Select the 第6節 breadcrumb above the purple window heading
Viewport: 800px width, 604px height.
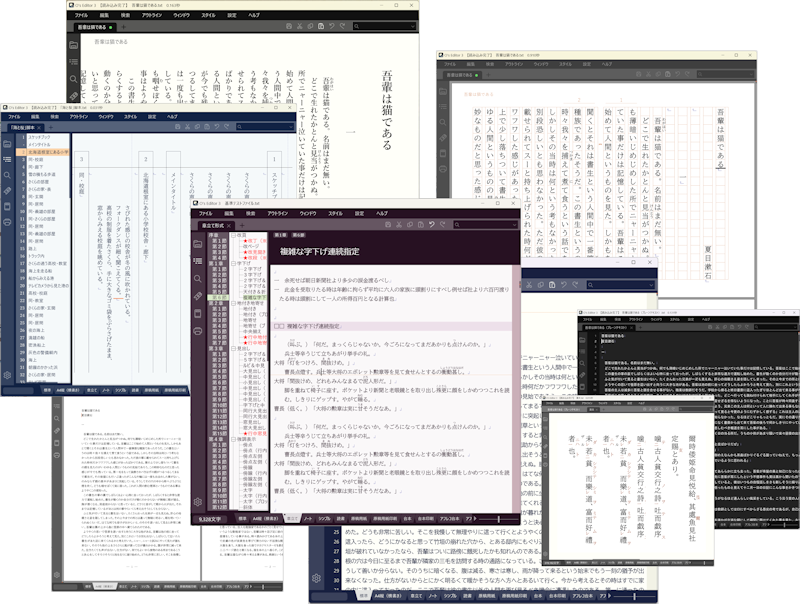pos(298,235)
